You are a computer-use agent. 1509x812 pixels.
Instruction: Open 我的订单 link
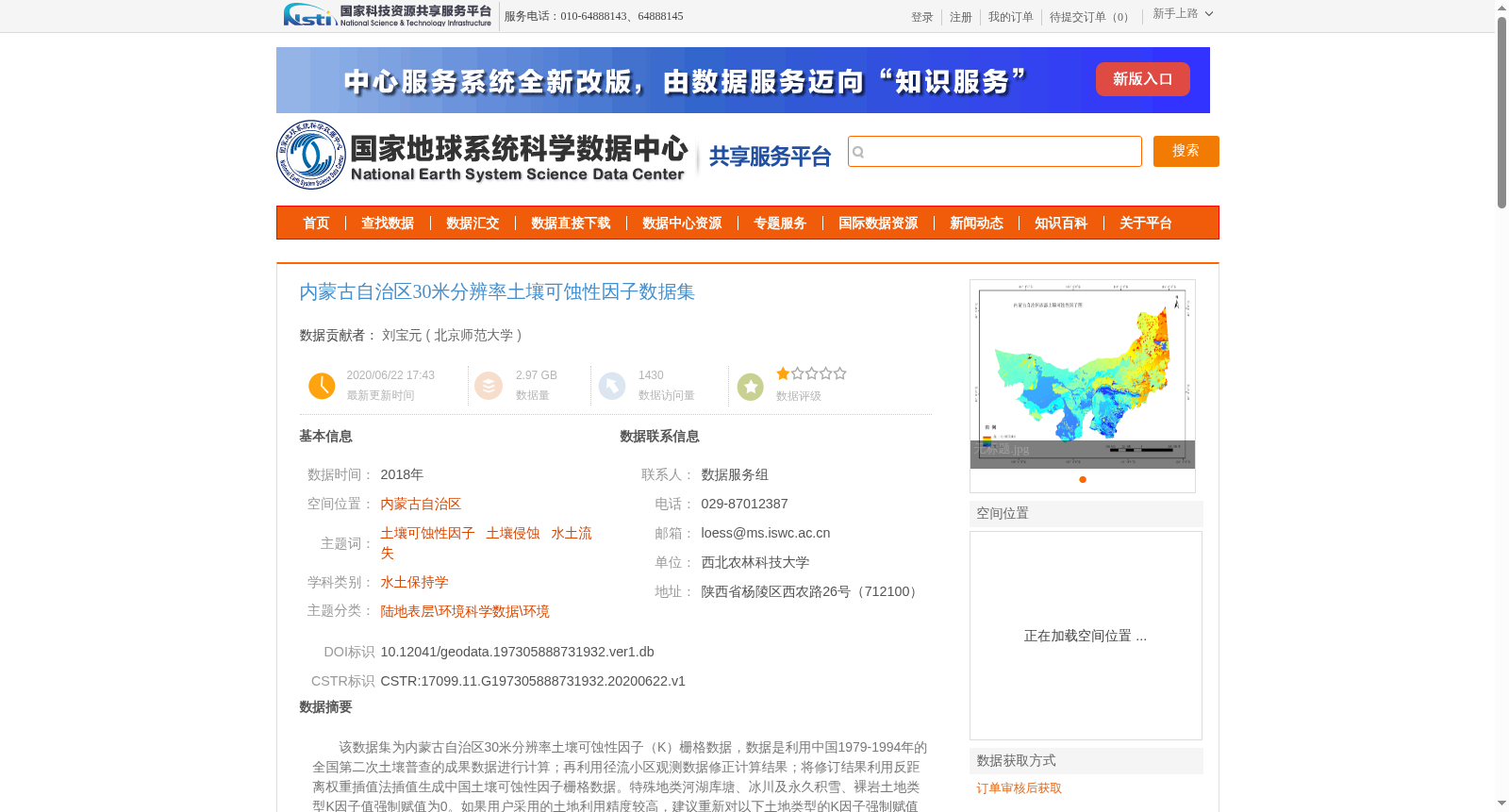click(x=1011, y=17)
